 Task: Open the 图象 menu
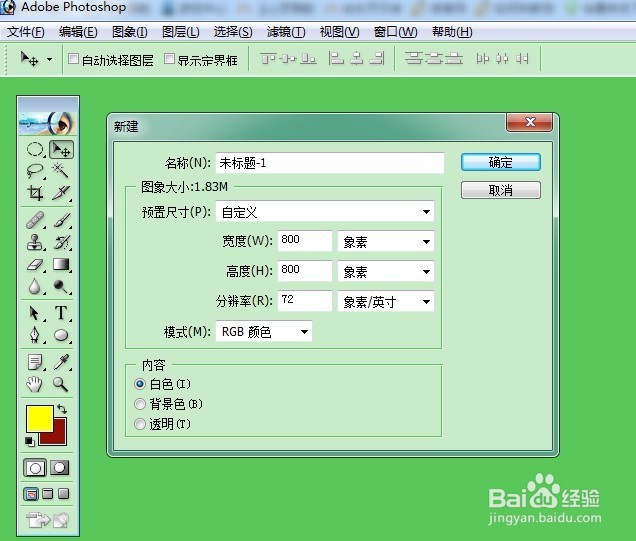point(130,32)
